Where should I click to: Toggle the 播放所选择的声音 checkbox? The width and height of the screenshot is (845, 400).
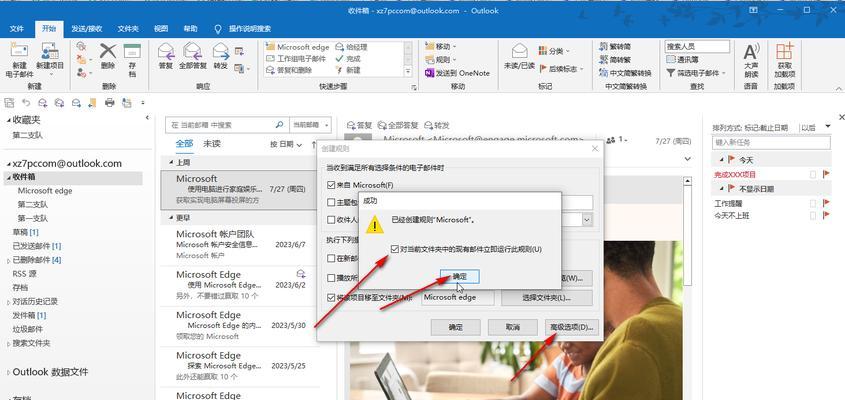(x=331, y=278)
